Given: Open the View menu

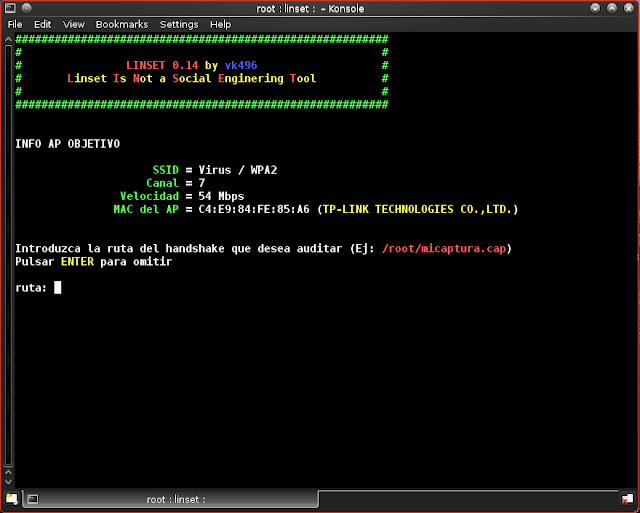Looking at the screenshot, I should [73, 24].
